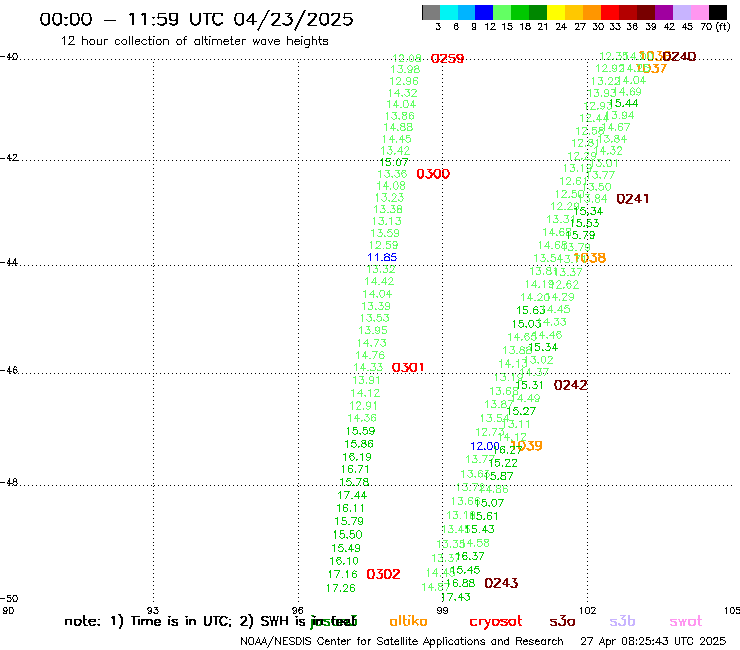Click the latitude axis label -44
740x650 pixels.
(9, 262)
